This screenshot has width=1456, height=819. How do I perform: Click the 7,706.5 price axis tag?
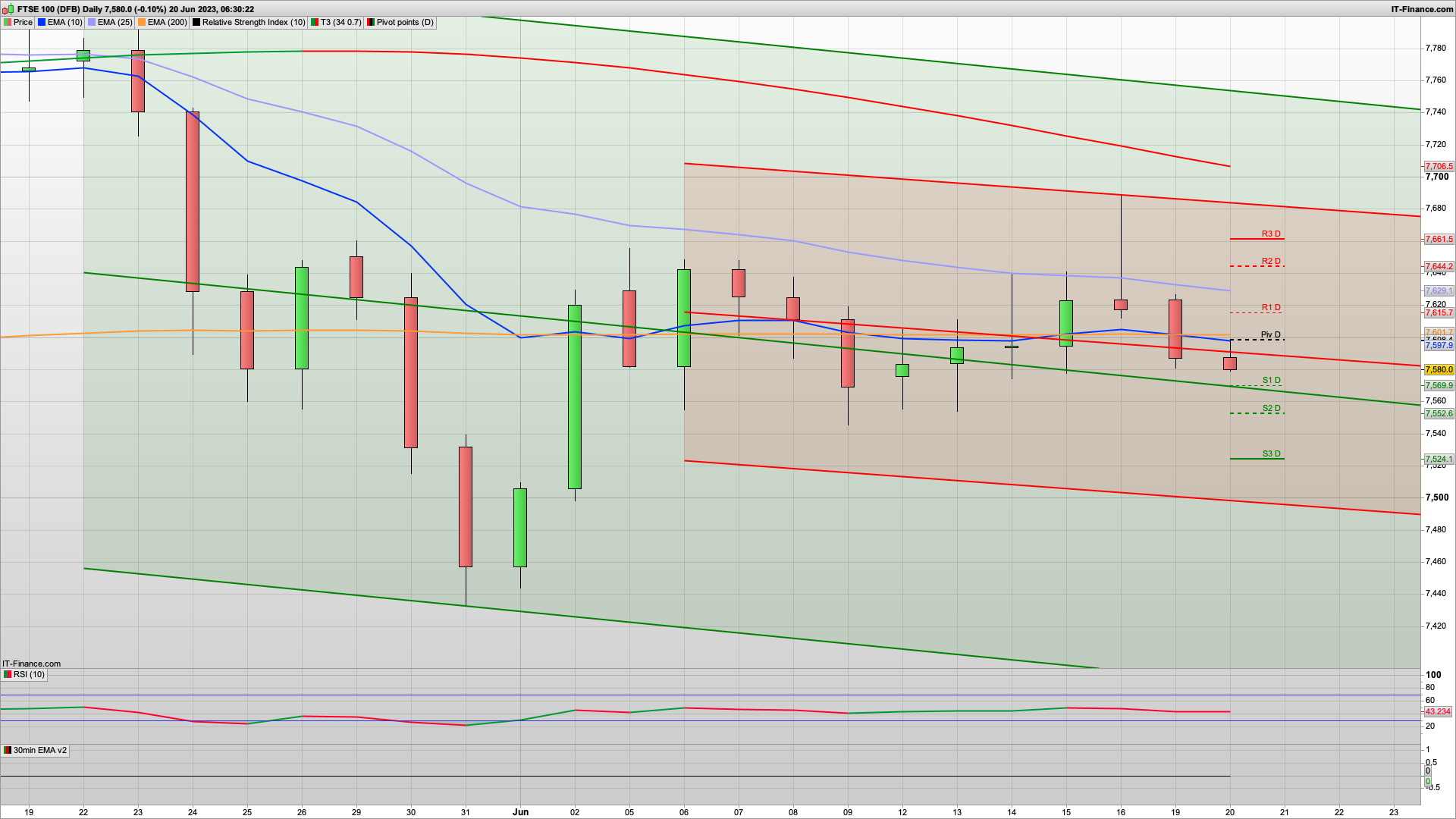coord(1439,166)
